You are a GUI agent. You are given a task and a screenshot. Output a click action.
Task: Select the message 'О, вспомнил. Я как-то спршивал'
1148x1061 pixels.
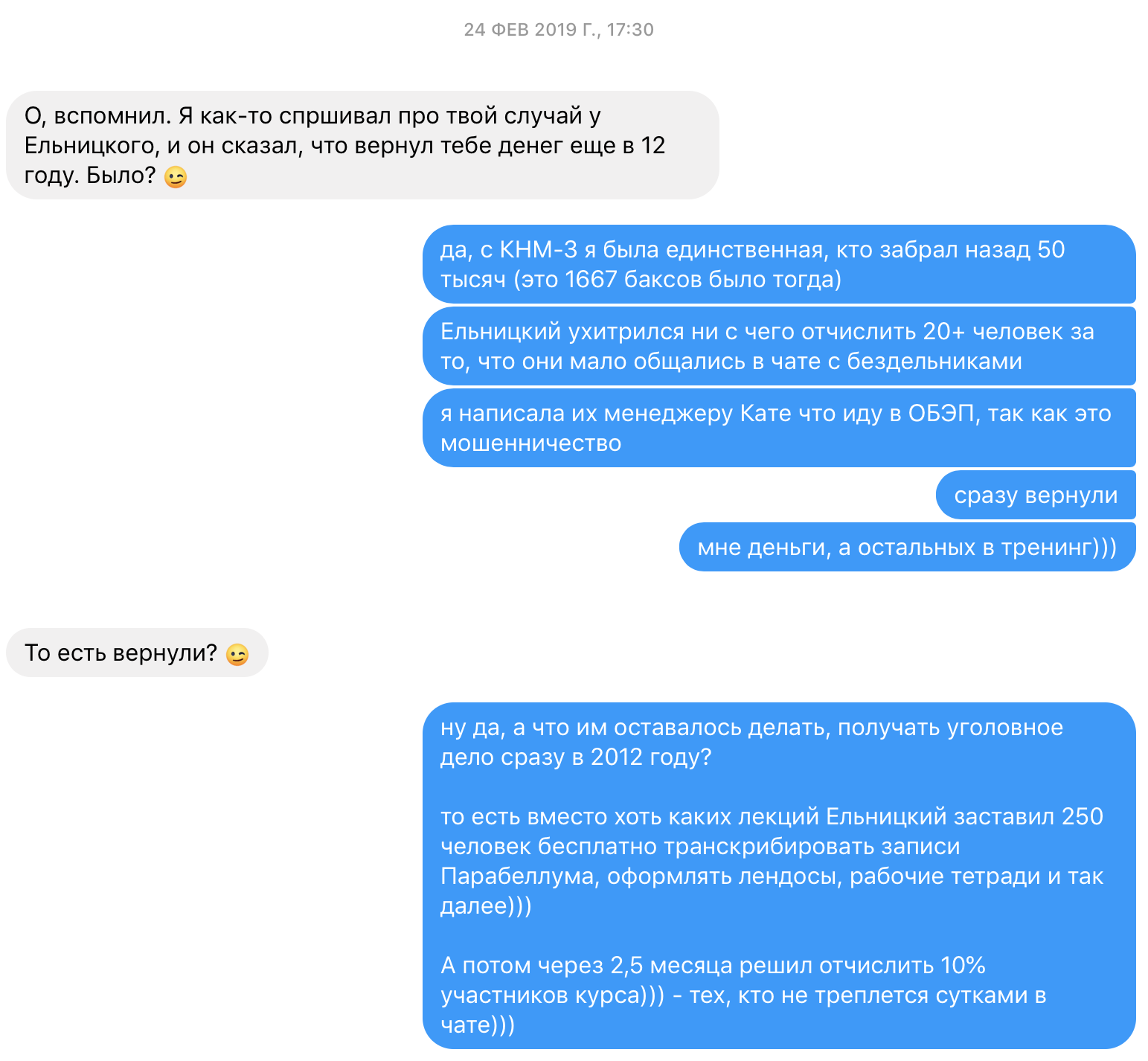[362, 145]
